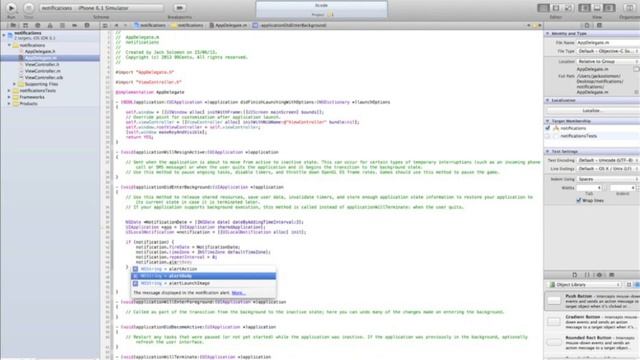Toggle the Navigator pane view button

[x=584, y=8]
